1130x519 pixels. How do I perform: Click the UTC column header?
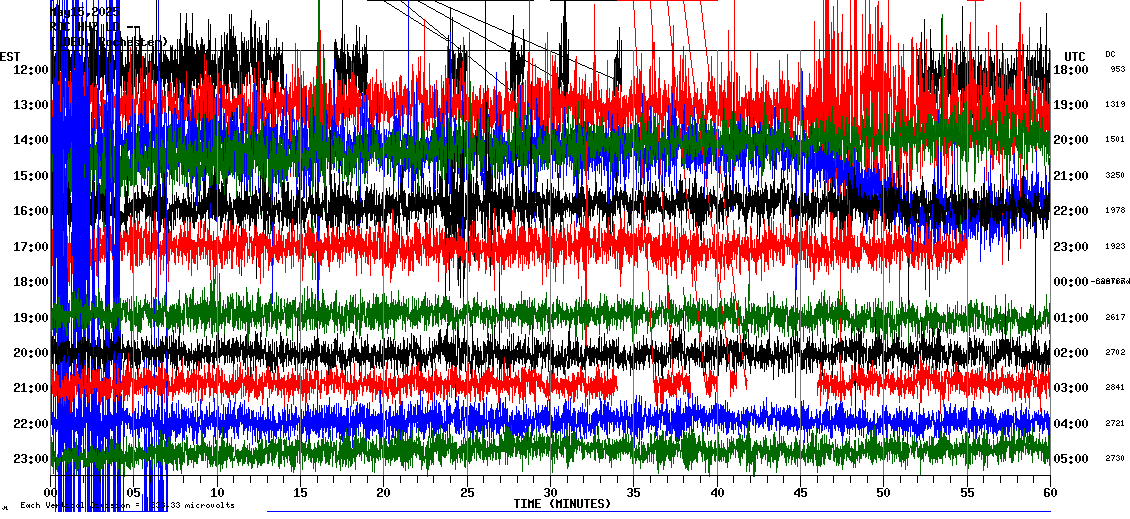click(x=1075, y=56)
